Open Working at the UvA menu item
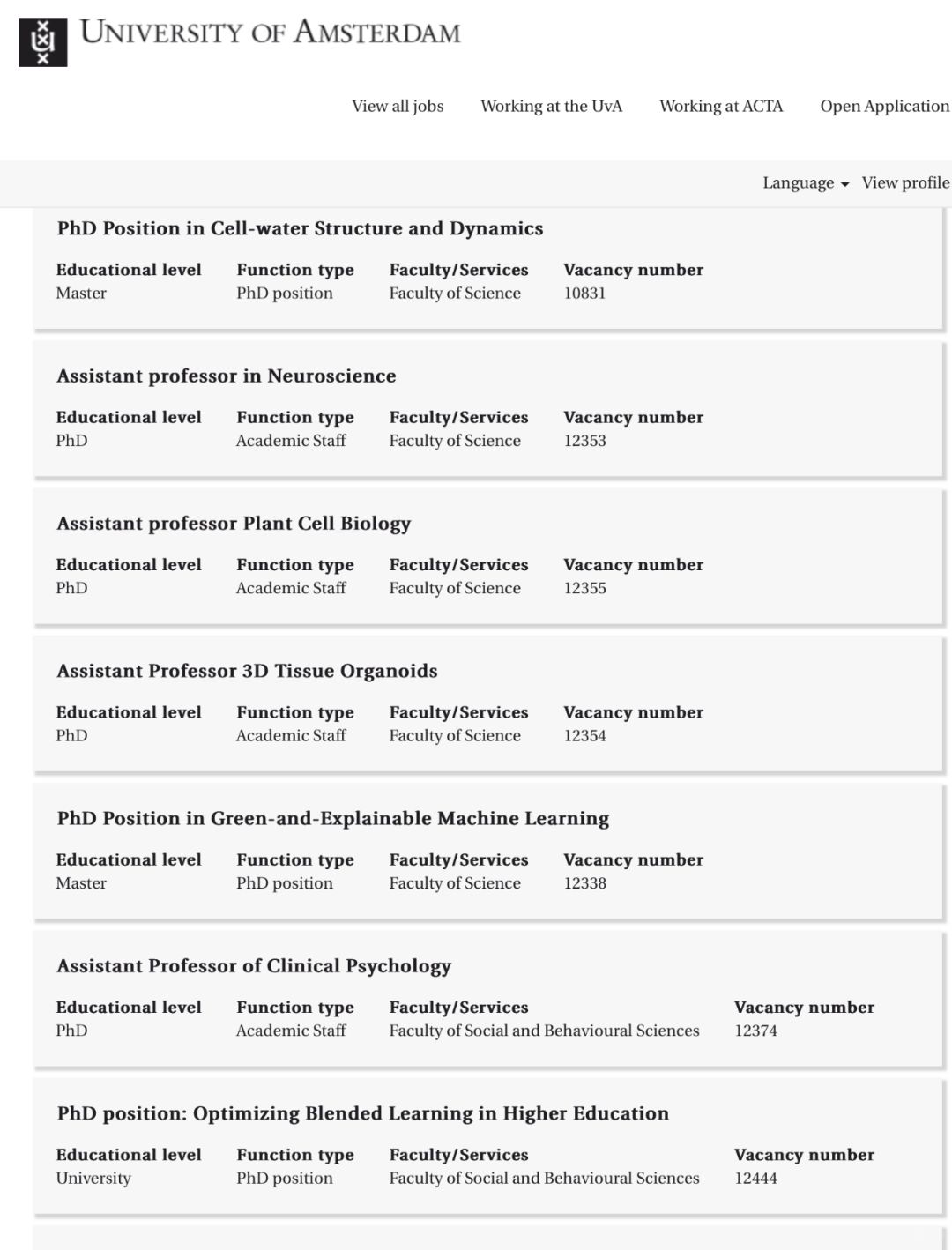Image resolution: width=952 pixels, height=1250 pixels. (x=551, y=106)
